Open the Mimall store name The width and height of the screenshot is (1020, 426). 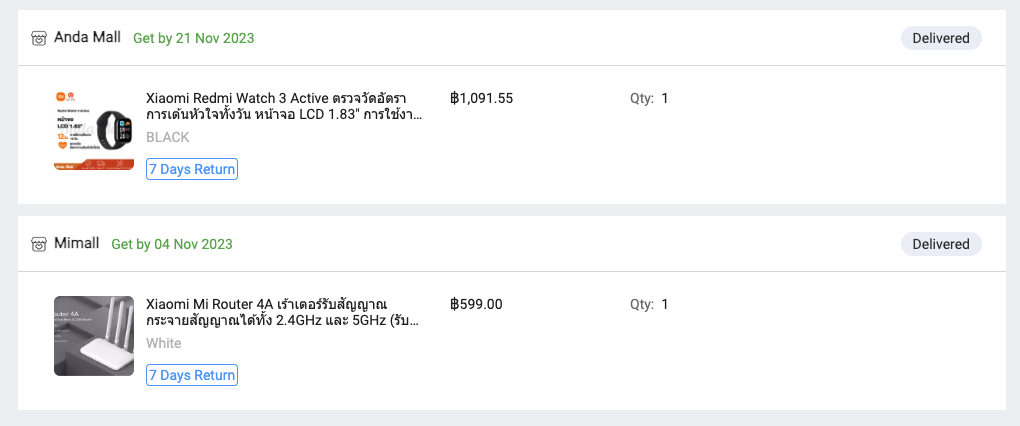pyautogui.click(x=78, y=244)
